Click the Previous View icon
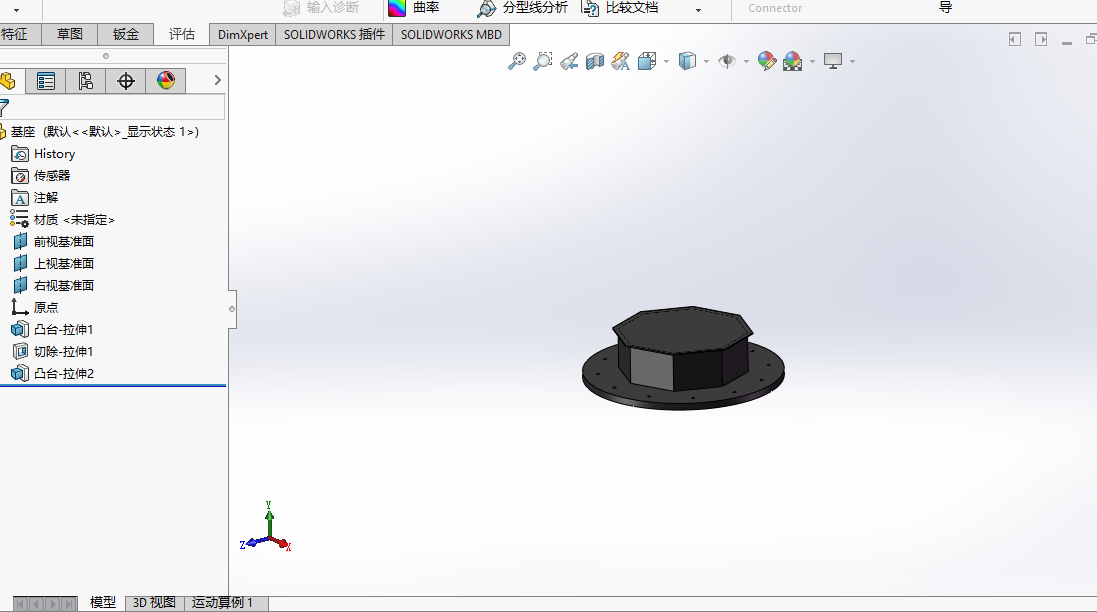1097x612 pixels. click(569, 61)
